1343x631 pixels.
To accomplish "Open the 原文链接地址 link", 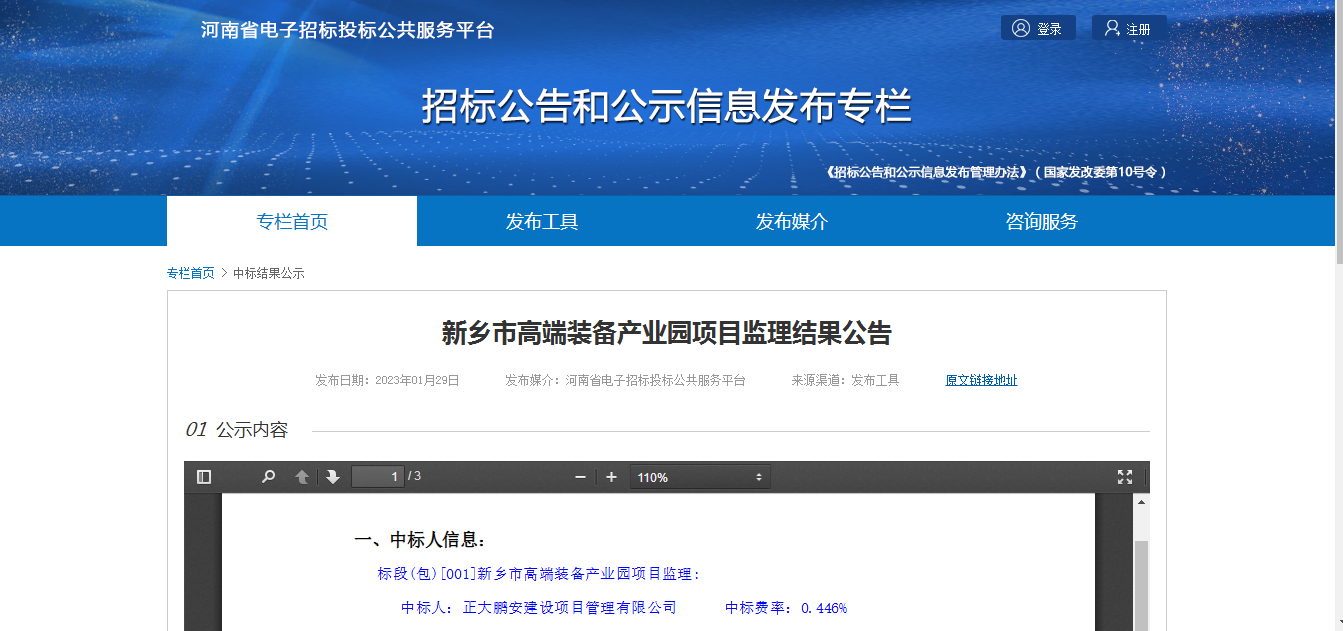I will pyautogui.click(x=981, y=380).
